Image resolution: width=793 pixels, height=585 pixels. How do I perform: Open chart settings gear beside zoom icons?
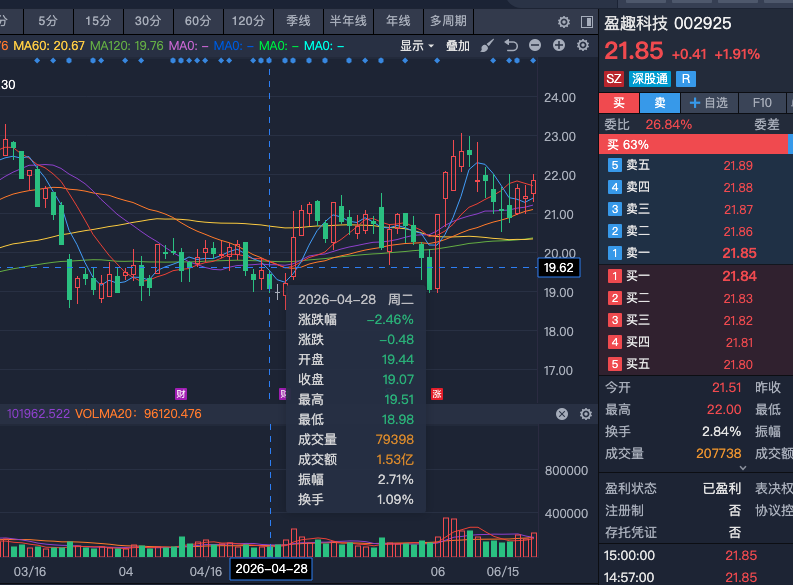[583, 46]
